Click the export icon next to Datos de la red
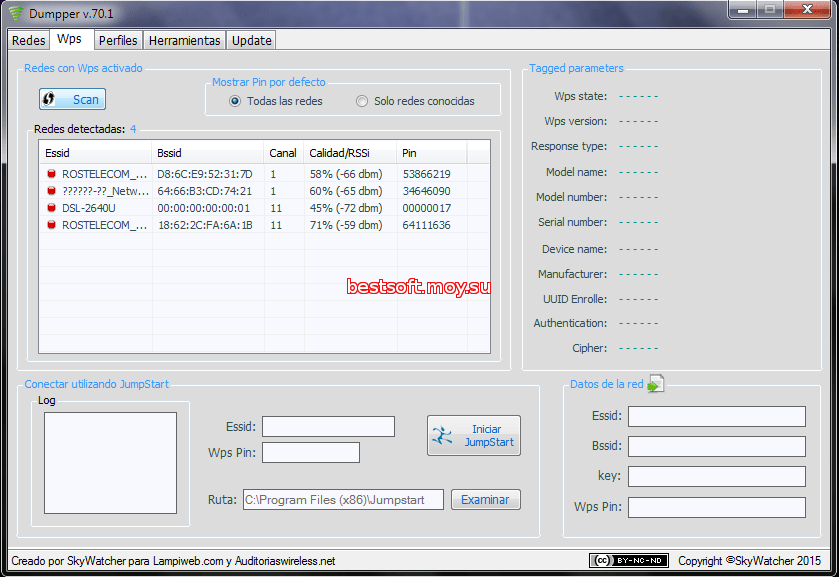839x577 pixels. pos(655,383)
